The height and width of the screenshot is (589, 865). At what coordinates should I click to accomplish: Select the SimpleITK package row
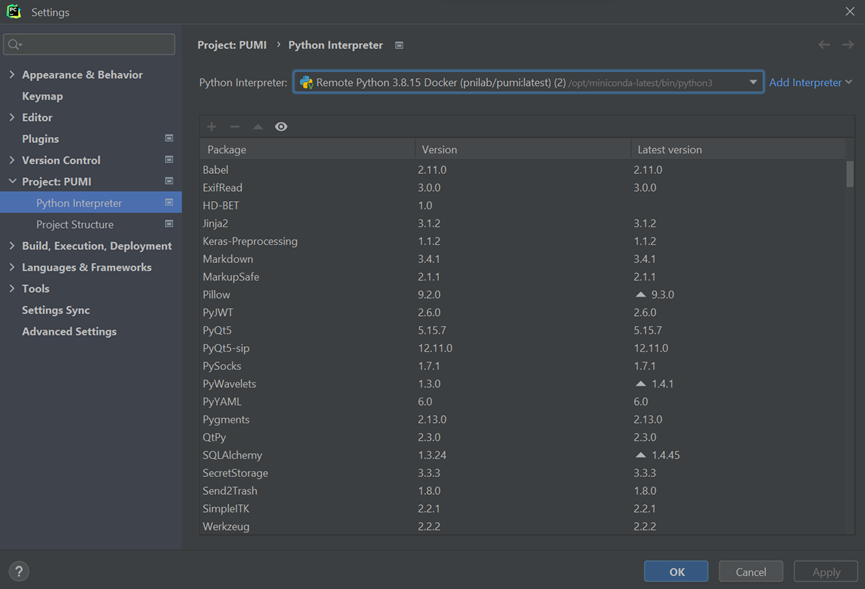coord(522,508)
